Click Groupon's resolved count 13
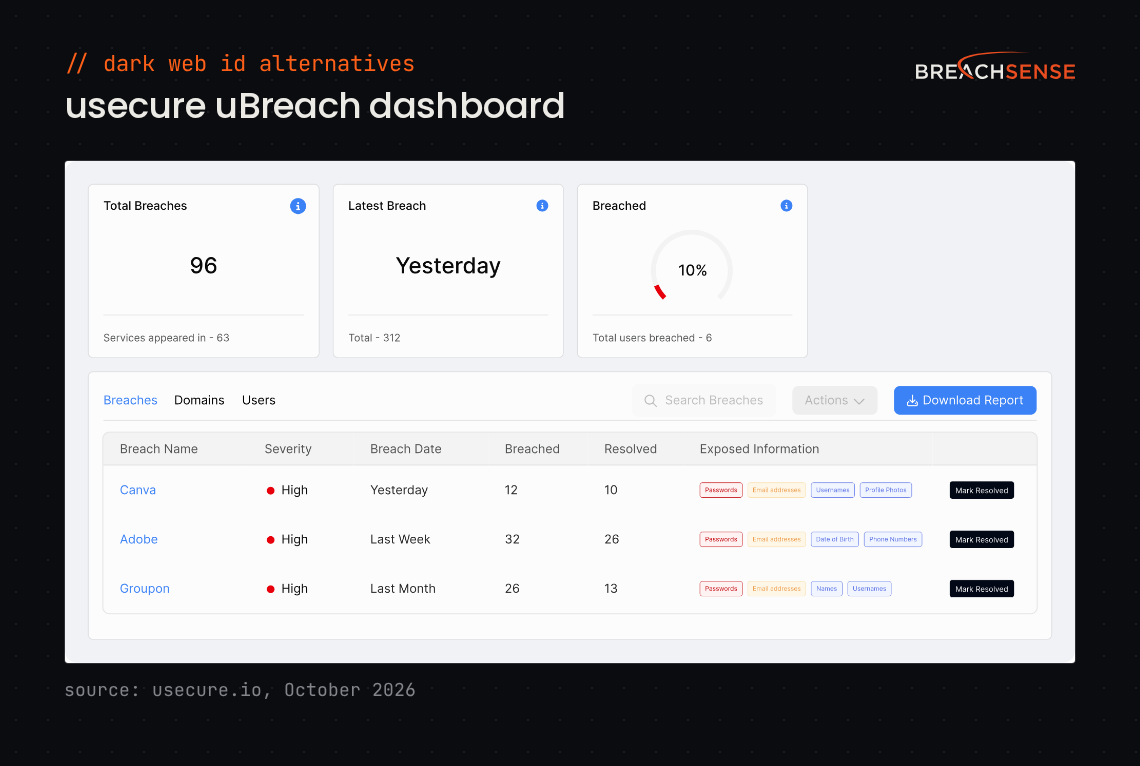 611,589
